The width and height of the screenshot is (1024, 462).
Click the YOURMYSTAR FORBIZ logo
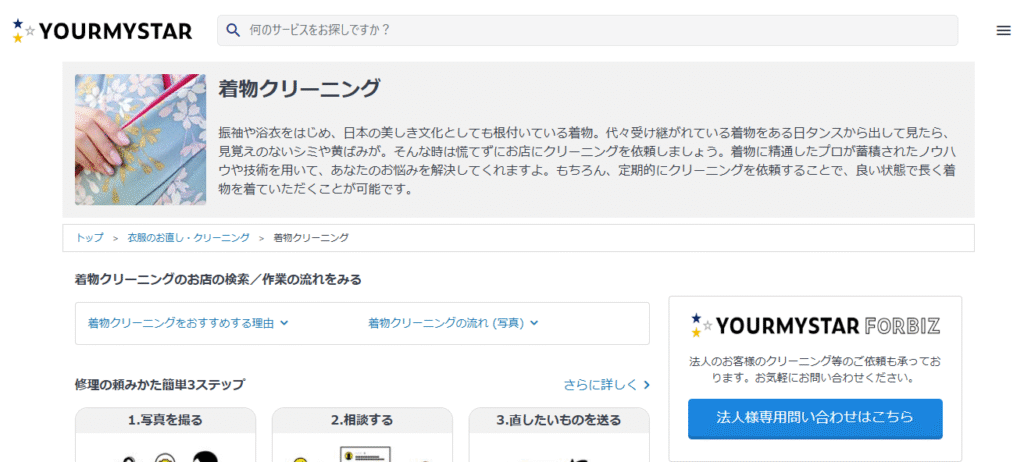[x=814, y=326]
